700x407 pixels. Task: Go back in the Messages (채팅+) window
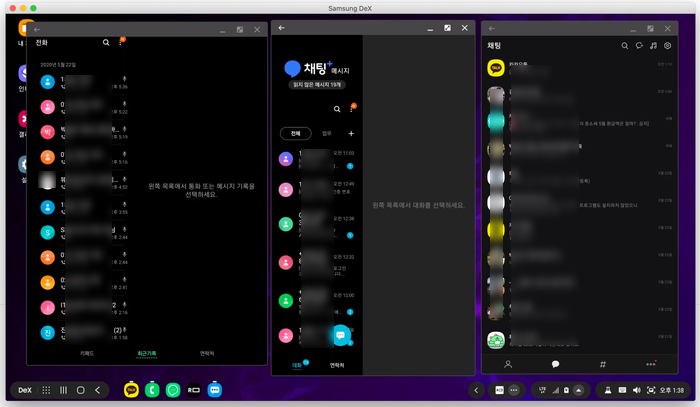pyautogui.click(x=282, y=28)
